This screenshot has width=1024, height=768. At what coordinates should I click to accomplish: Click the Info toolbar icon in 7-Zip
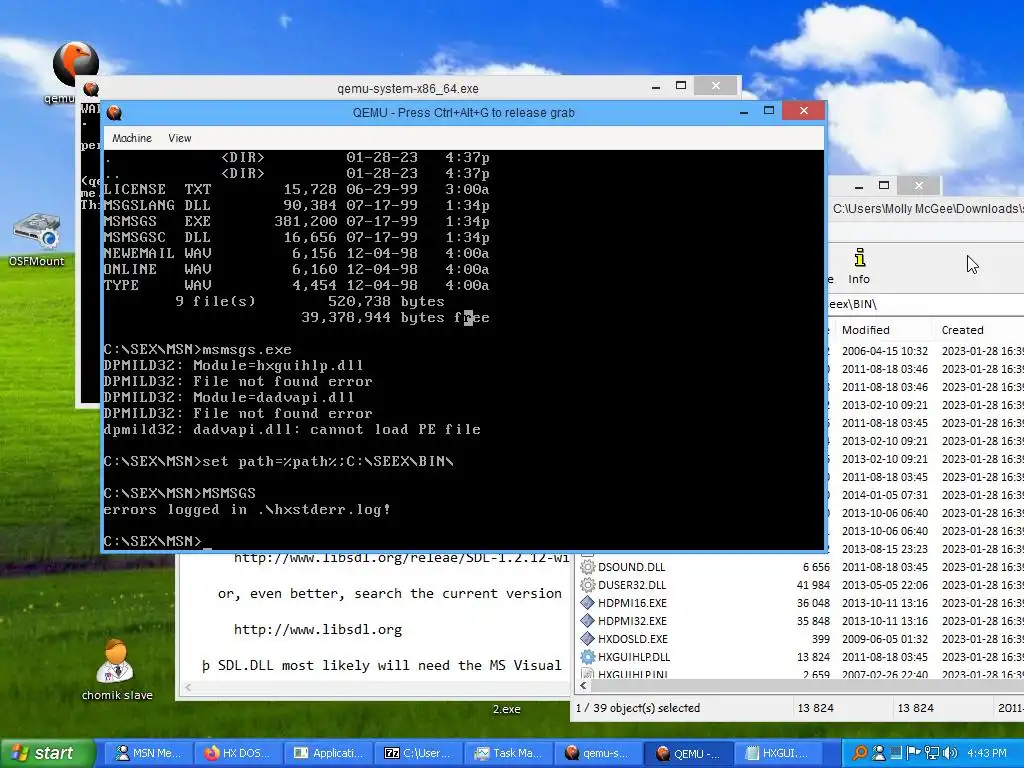coord(859,258)
